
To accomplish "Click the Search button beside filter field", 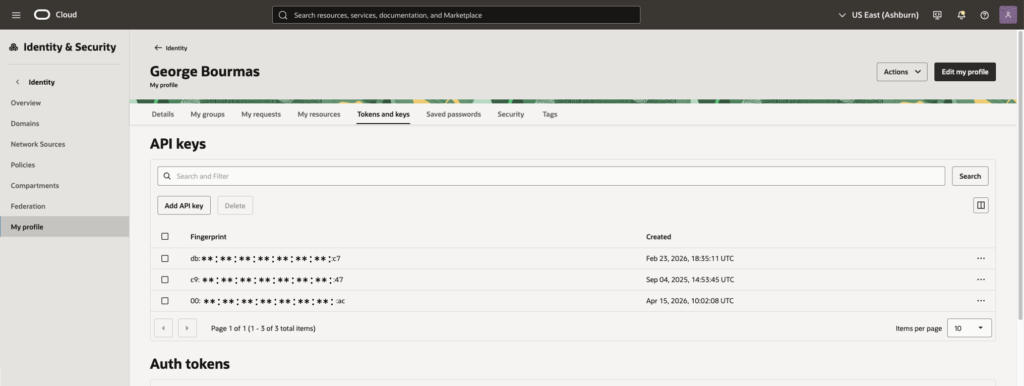I will (970, 176).
